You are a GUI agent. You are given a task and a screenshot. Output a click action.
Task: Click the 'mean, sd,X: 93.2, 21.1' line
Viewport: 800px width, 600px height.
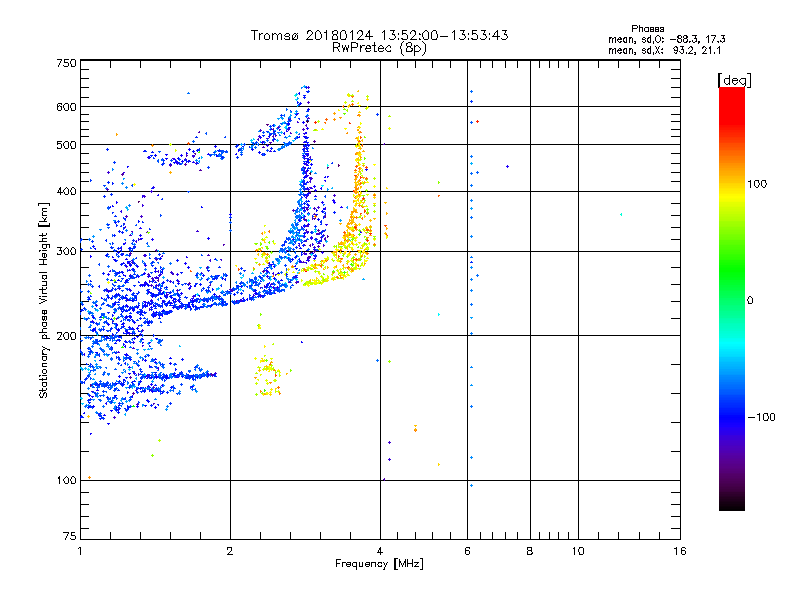(x=664, y=50)
